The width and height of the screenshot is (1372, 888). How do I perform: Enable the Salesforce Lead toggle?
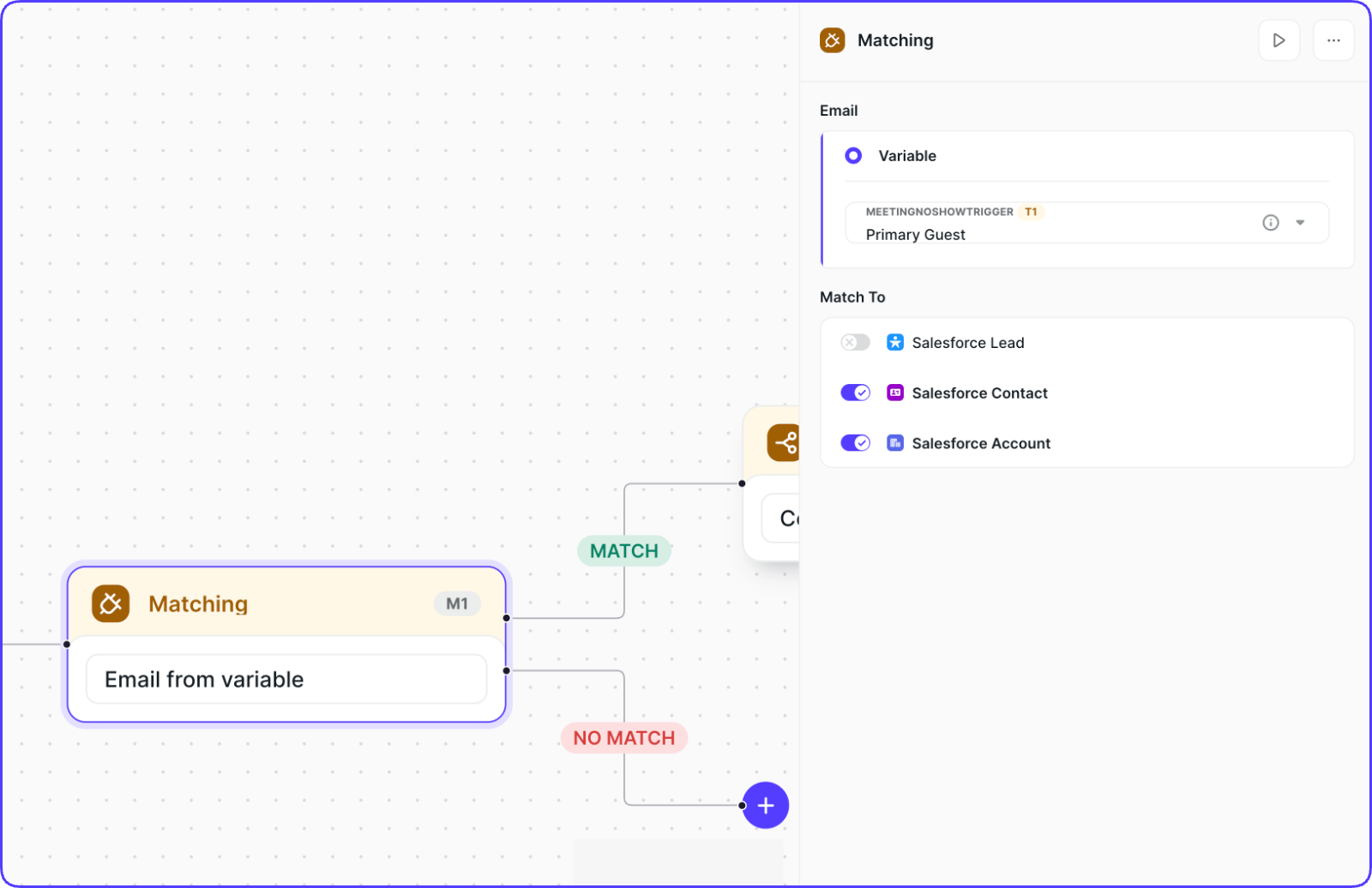click(x=856, y=343)
